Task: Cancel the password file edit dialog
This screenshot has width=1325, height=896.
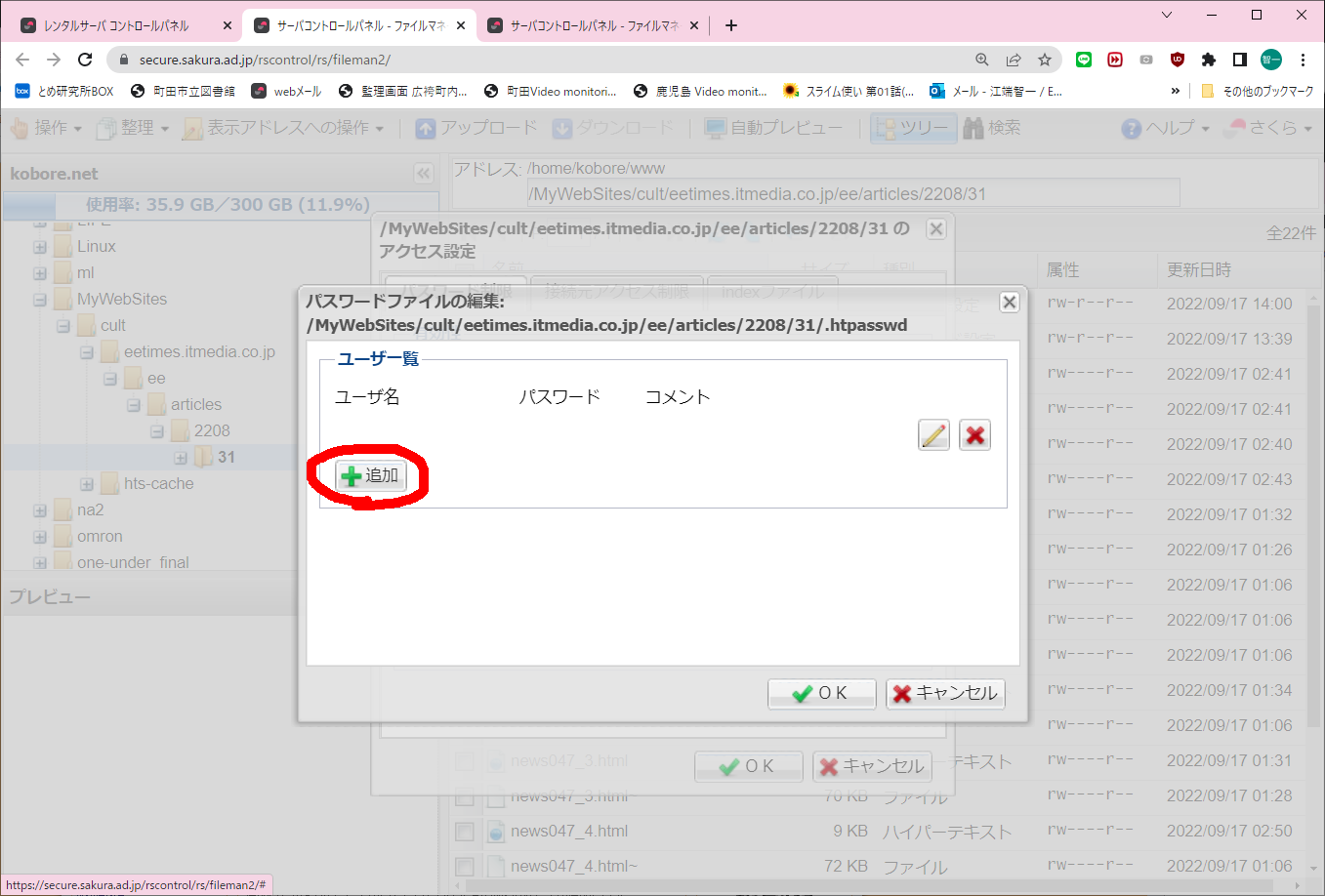Action: click(x=945, y=693)
